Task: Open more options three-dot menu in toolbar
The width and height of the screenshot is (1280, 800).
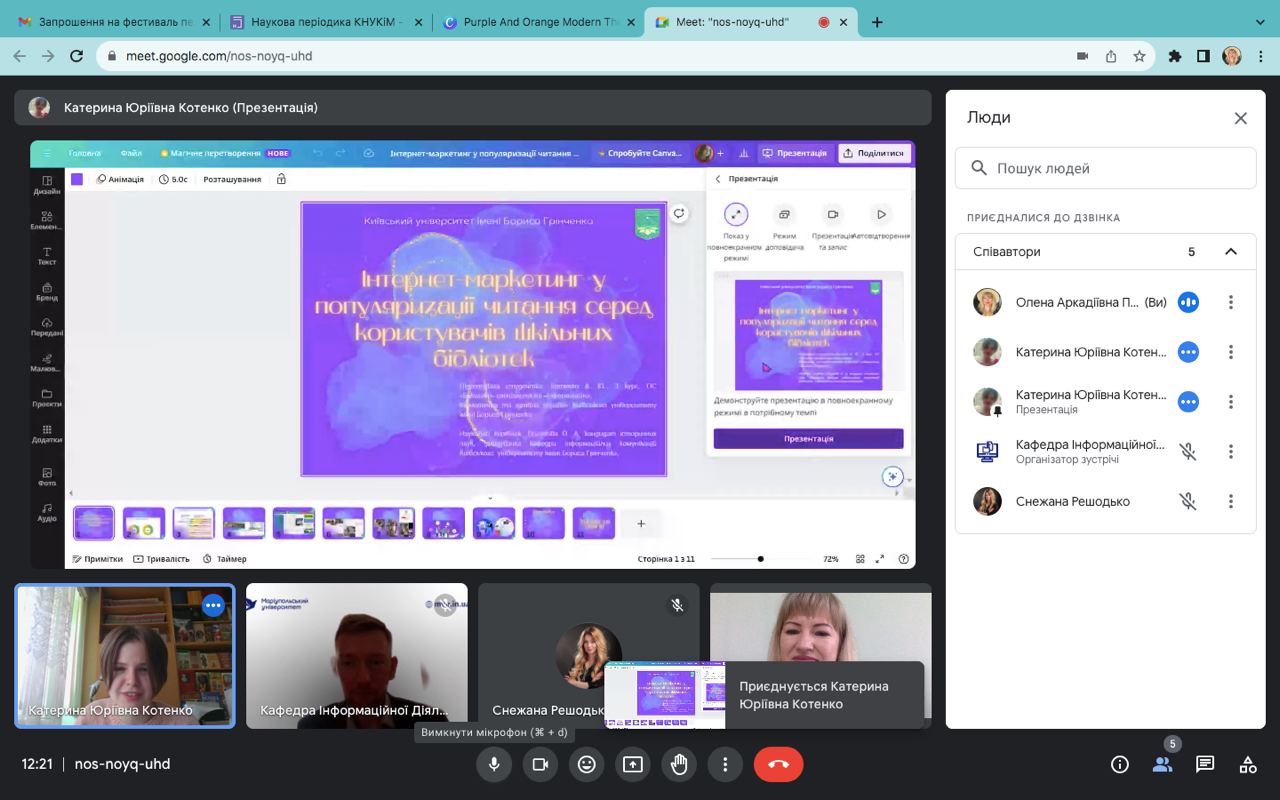Action: point(725,764)
